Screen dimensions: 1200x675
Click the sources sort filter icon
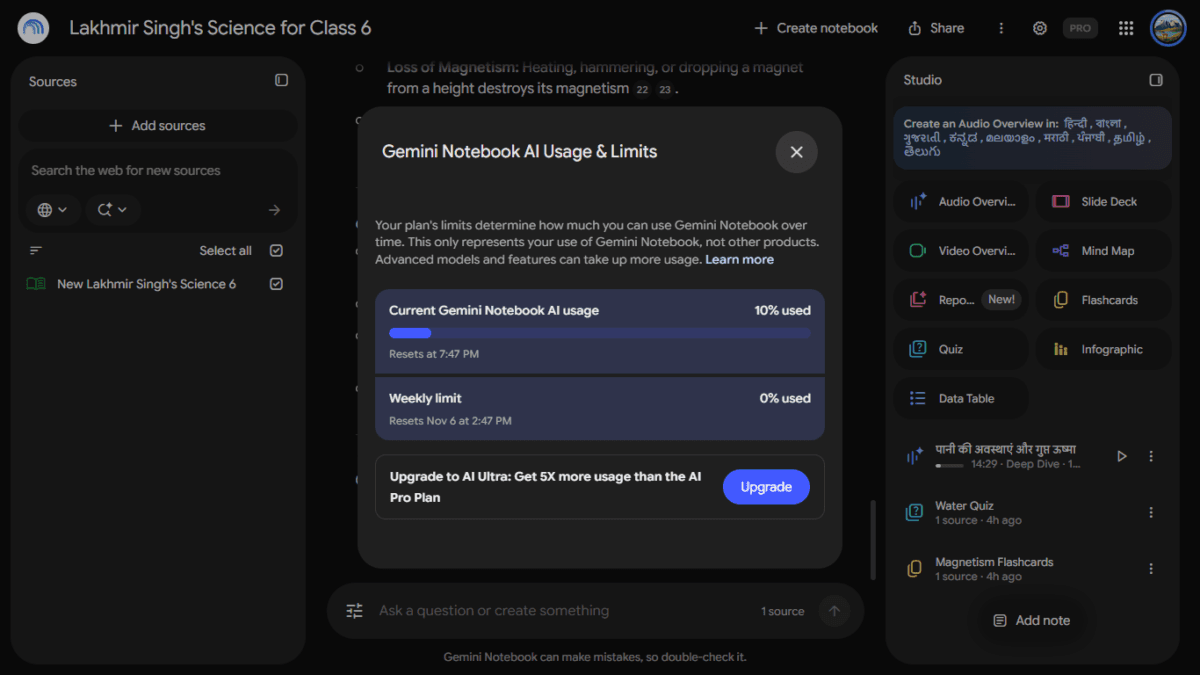click(x=36, y=251)
